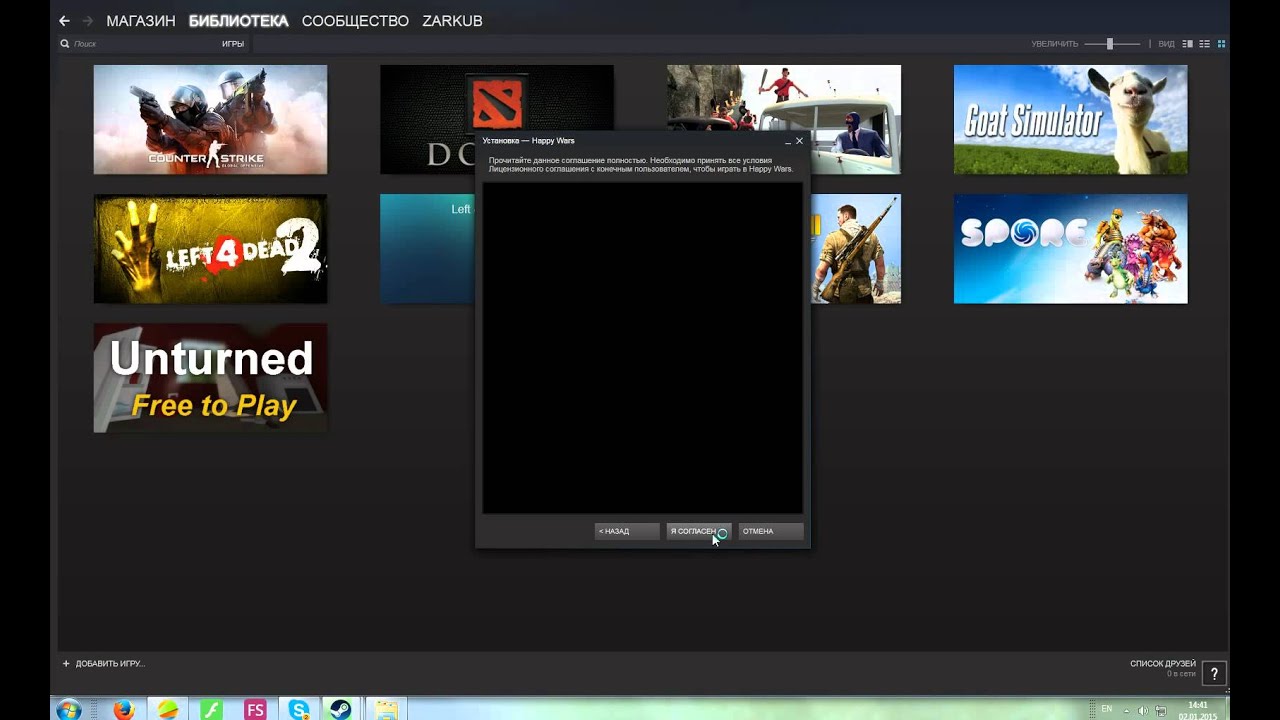Click the Steam taskbar icon
The image size is (1280, 720).
tap(342, 710)
